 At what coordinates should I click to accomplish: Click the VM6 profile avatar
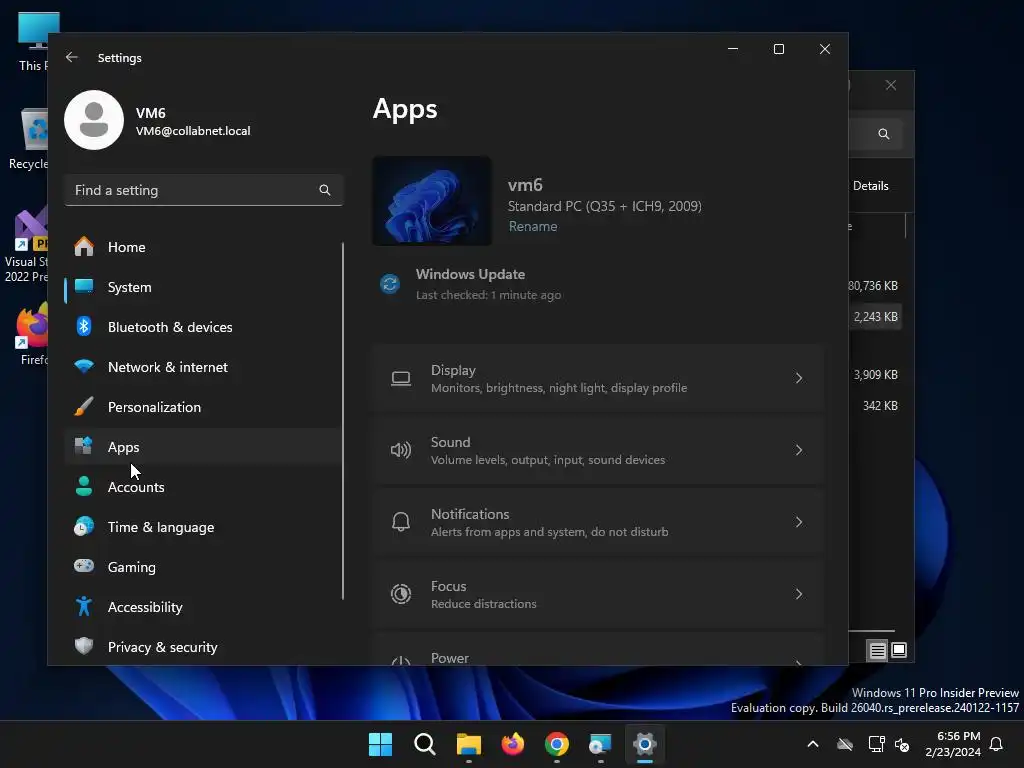[94, 120]
